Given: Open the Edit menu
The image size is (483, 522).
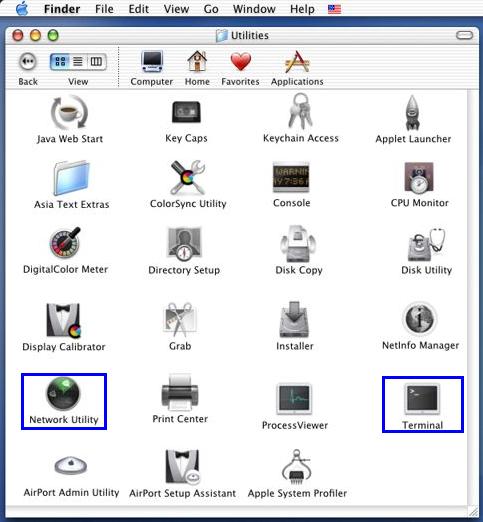Looking at the screenshot, I should pyautogui.click(x=139, y=9).
